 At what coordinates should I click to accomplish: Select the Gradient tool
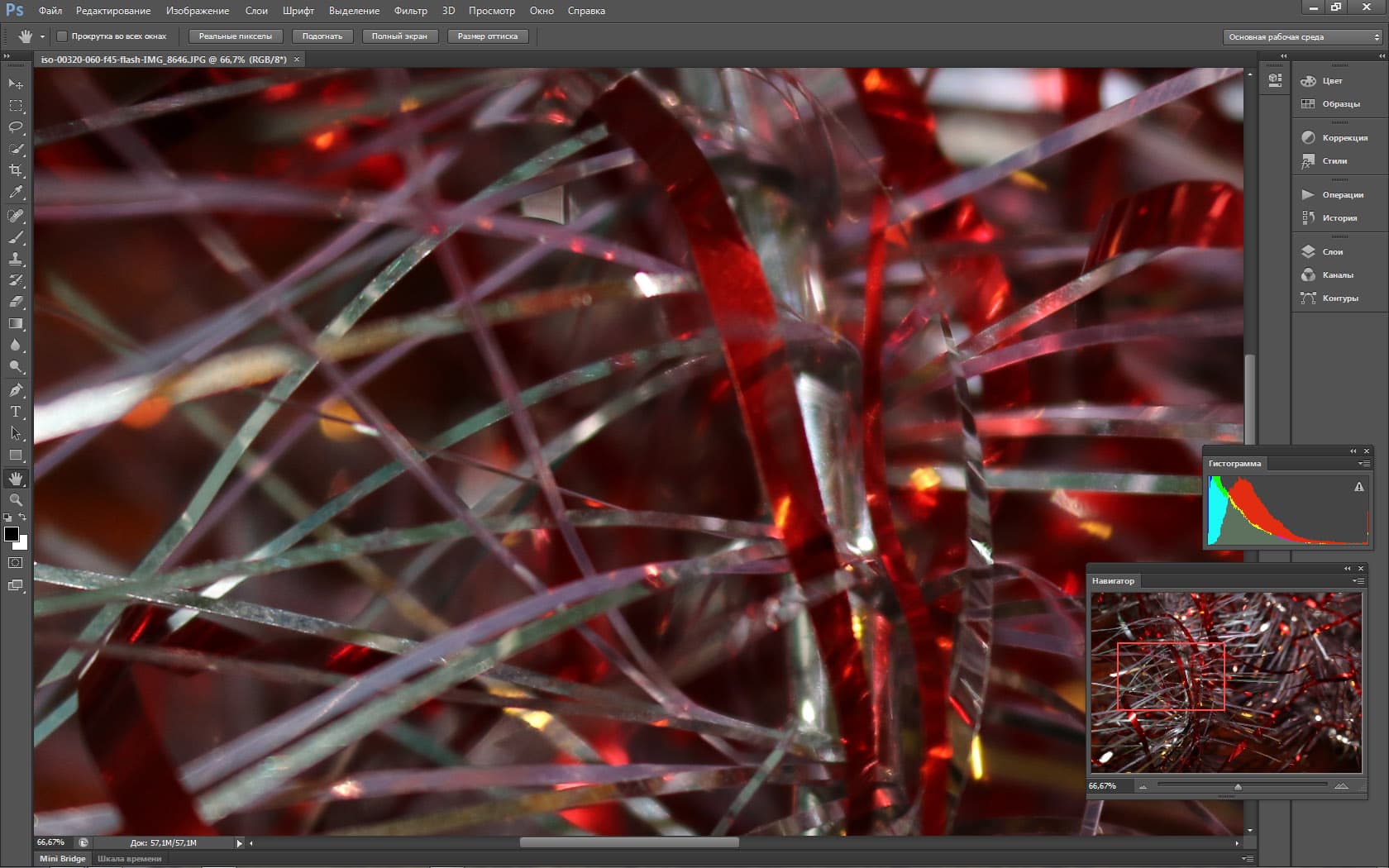16,323
